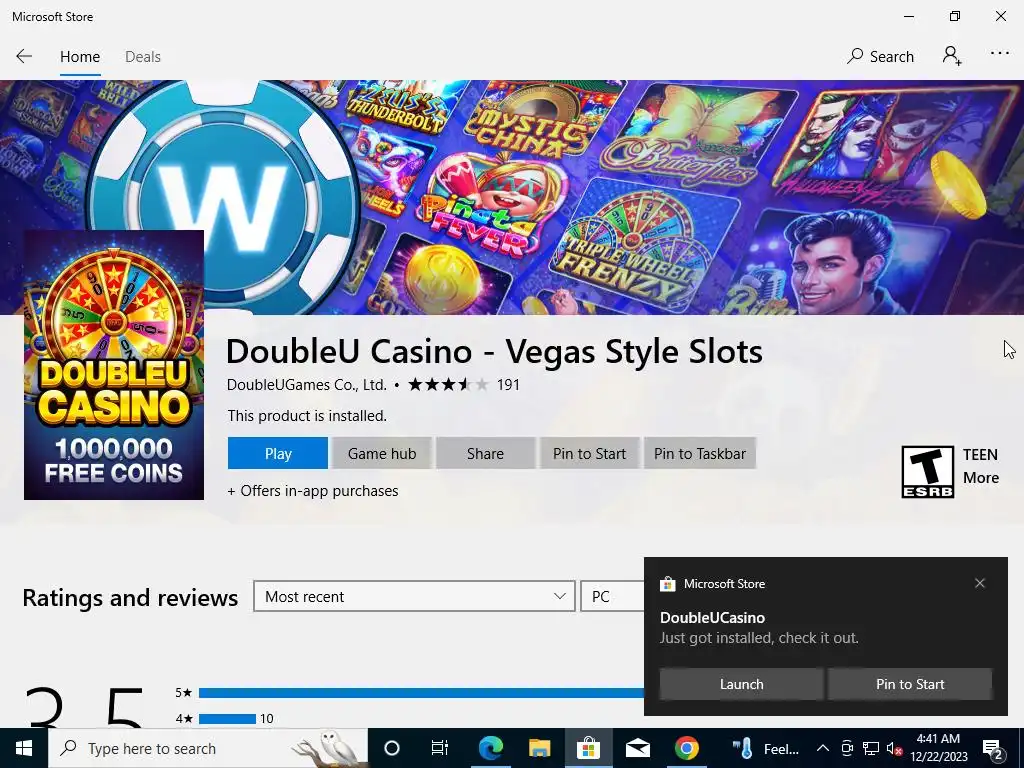This screenshot has height=768, width=1024.
Task: Click the Meet Now tray icon
Action: point(847,748)
